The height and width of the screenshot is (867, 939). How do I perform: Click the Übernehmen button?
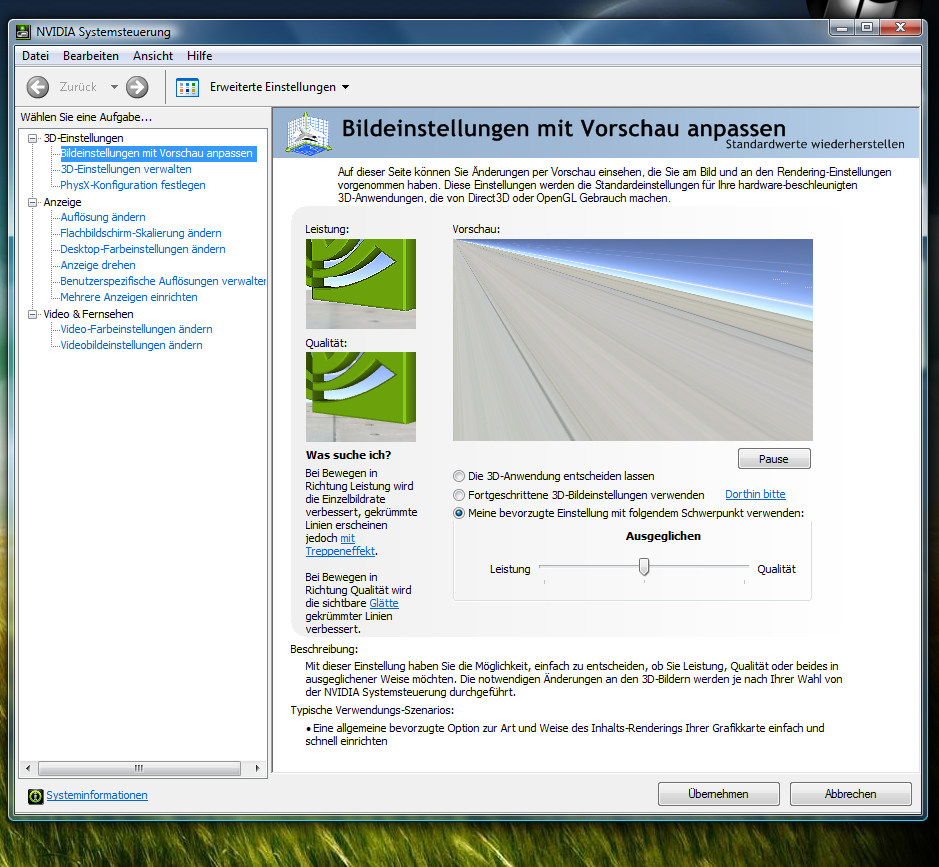[719, 794]
